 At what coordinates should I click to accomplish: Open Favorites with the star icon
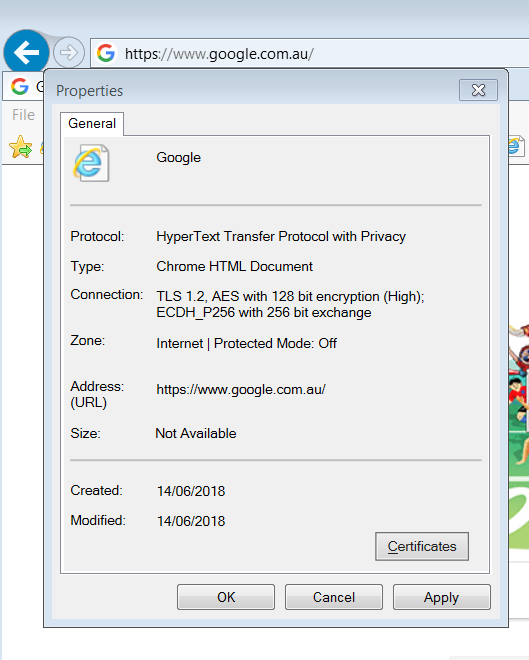point(20,147)
